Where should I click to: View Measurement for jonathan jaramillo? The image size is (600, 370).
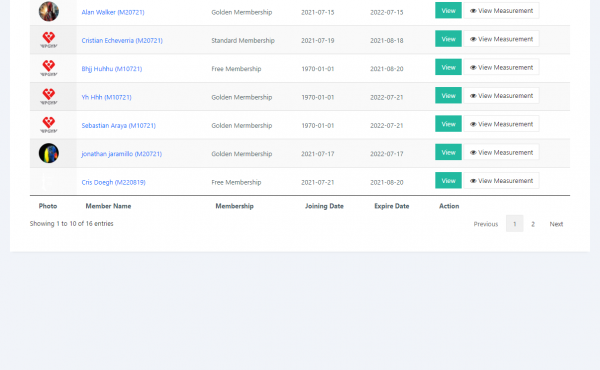pos(501,152)
